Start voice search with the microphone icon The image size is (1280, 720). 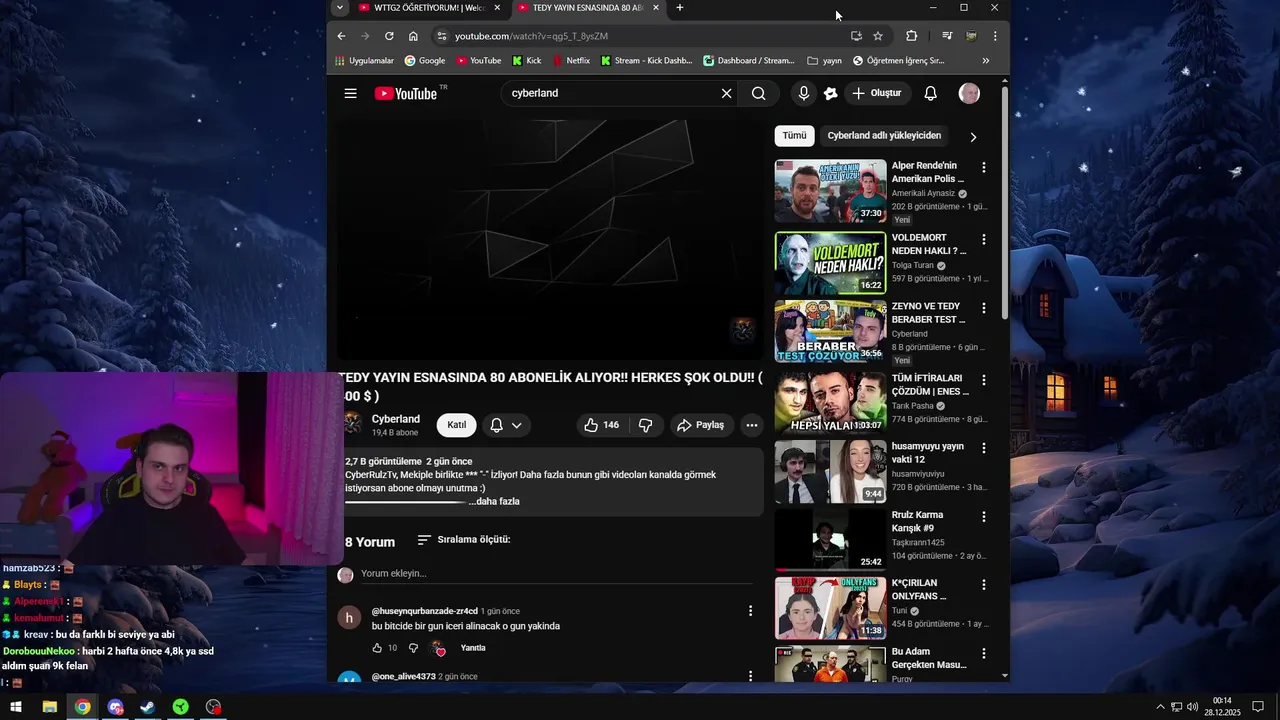[x=803, y=93]
